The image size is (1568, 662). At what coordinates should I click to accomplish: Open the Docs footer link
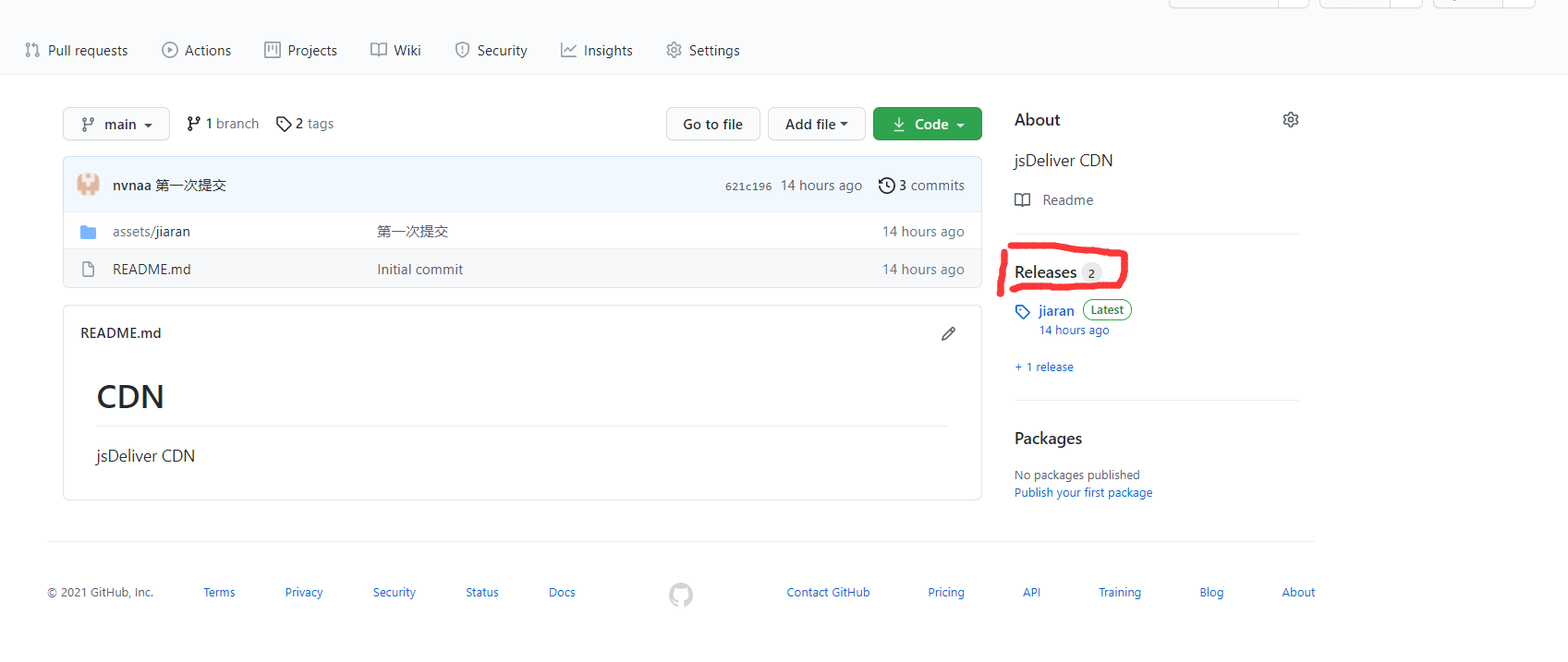(x=562, y=593)
